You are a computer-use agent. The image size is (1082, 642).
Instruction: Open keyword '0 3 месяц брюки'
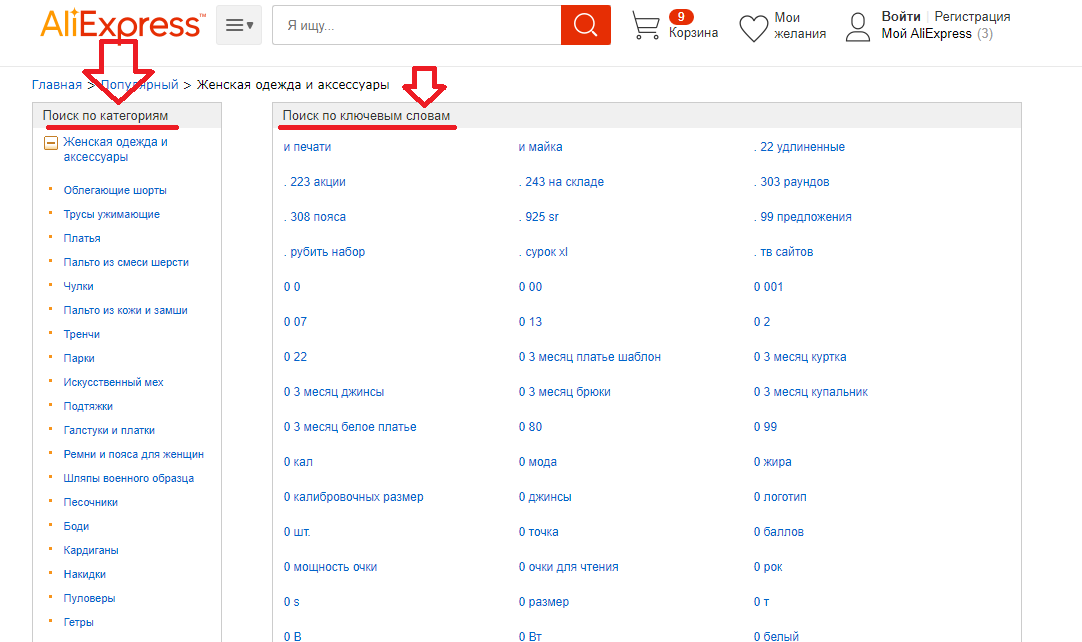pos(564,392)
